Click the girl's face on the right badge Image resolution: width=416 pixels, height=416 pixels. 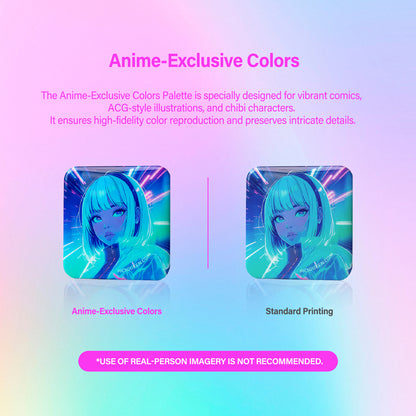(296, 222)
